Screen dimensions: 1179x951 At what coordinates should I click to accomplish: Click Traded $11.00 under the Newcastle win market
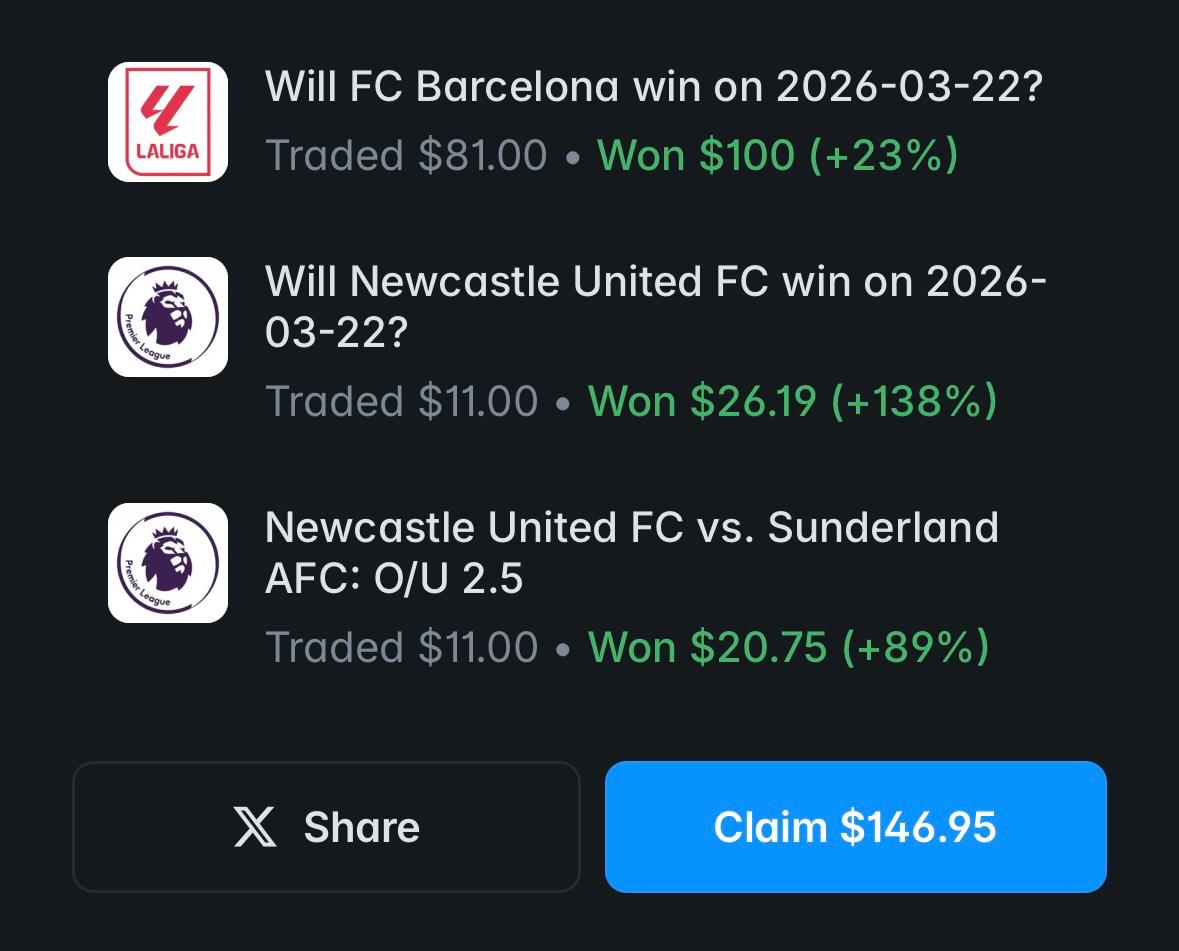click(x=402, y=401)
